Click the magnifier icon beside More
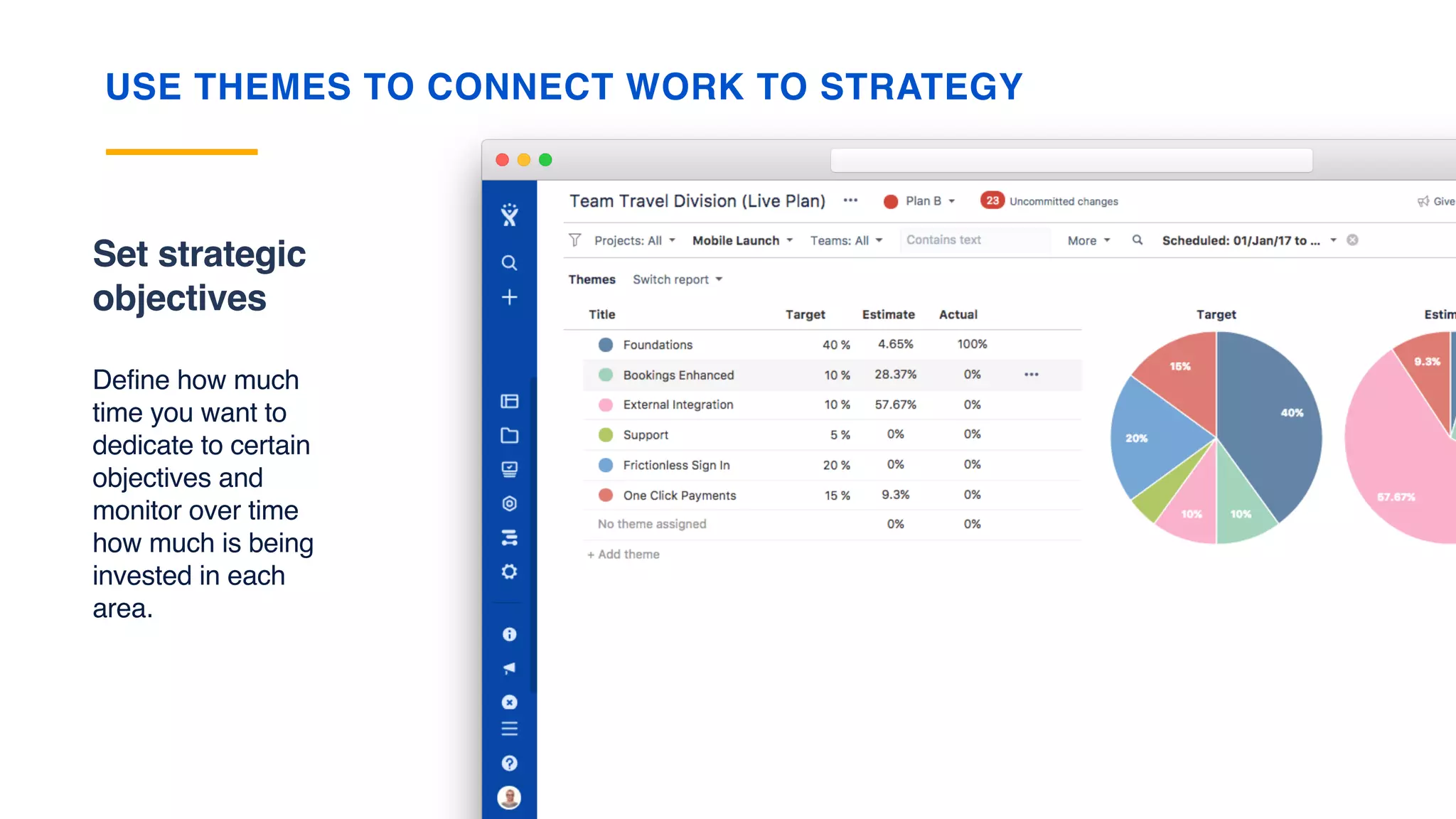Viewport: 1456px width, 819px height. [1137, 240]
